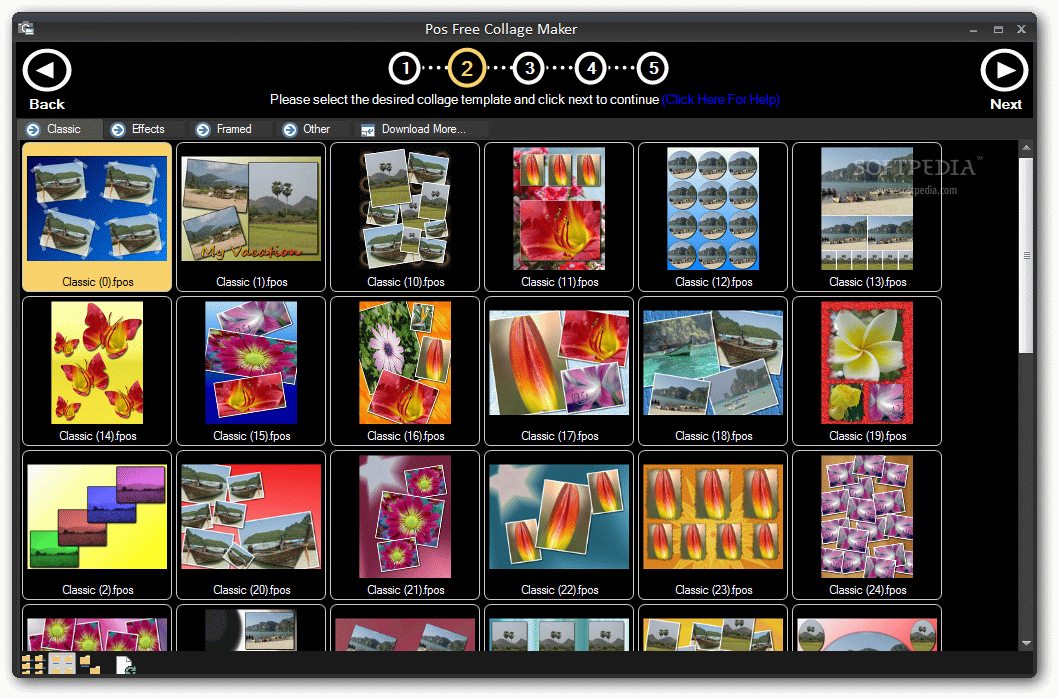Image resolution: width=1057 pixels, height=698 pixels.
Task: Select the Classic (15).fpos template
Action: pos(251,371)
